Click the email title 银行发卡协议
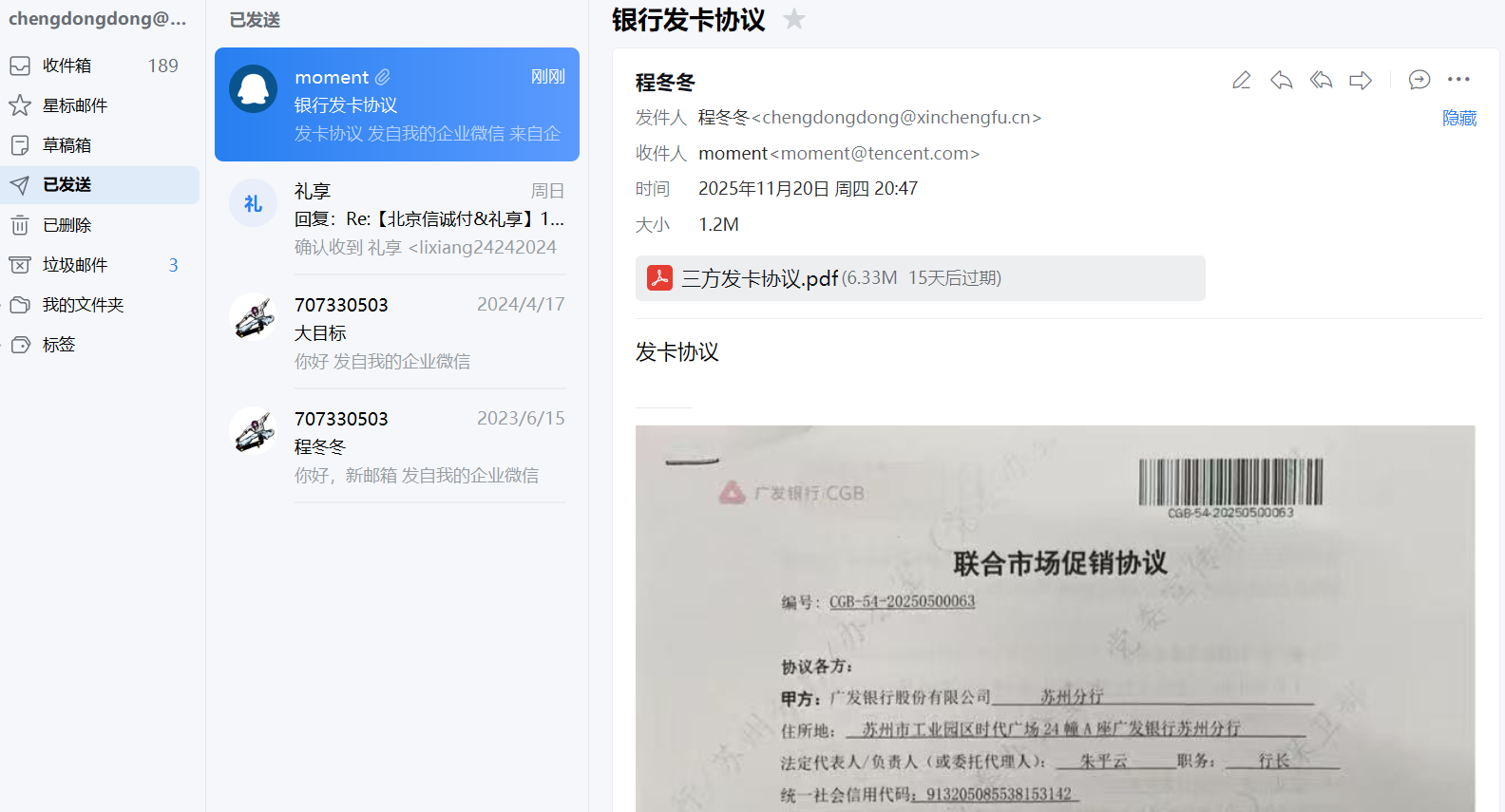Screen dimensions: 1505x812 pos(689,20)
